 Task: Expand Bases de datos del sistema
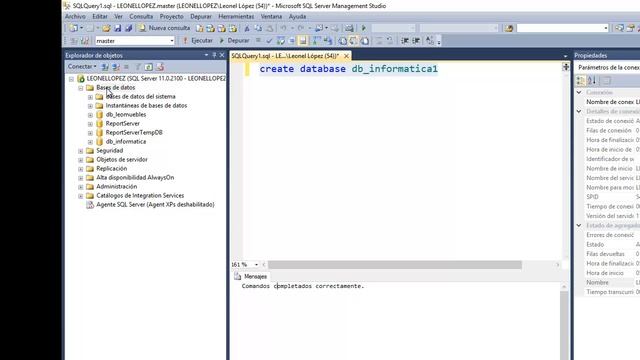point(90,97)
